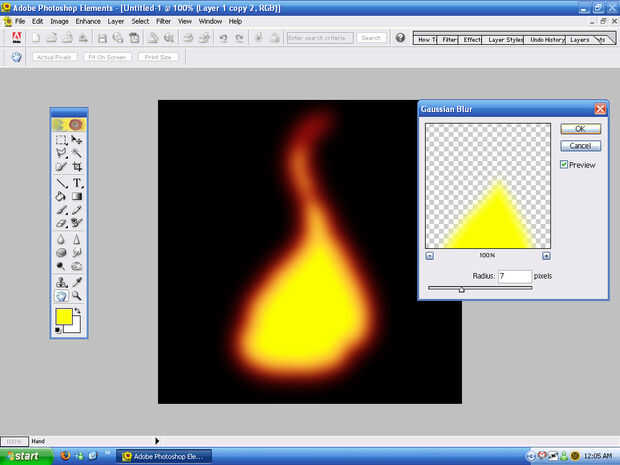Click the search criteria text field
This screenshot has height=465, width=620.
(320, 38)
